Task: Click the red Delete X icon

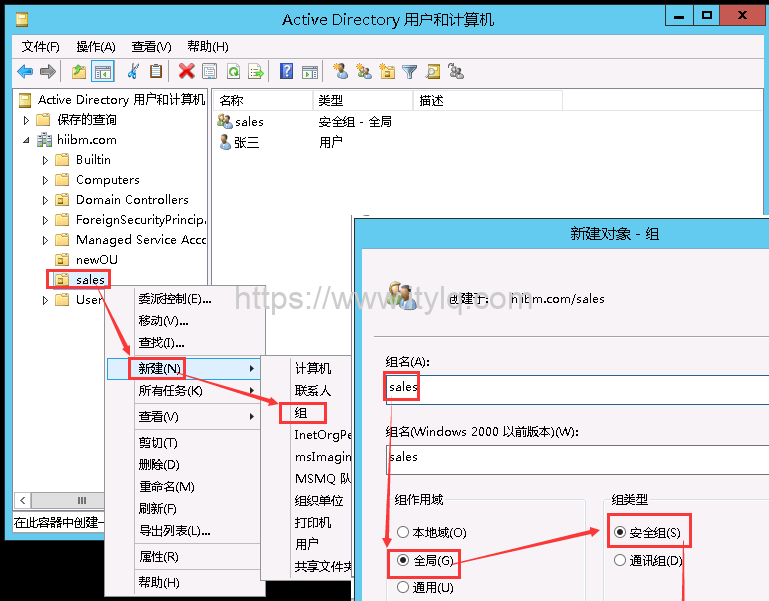Action: (x=186, y=72)
